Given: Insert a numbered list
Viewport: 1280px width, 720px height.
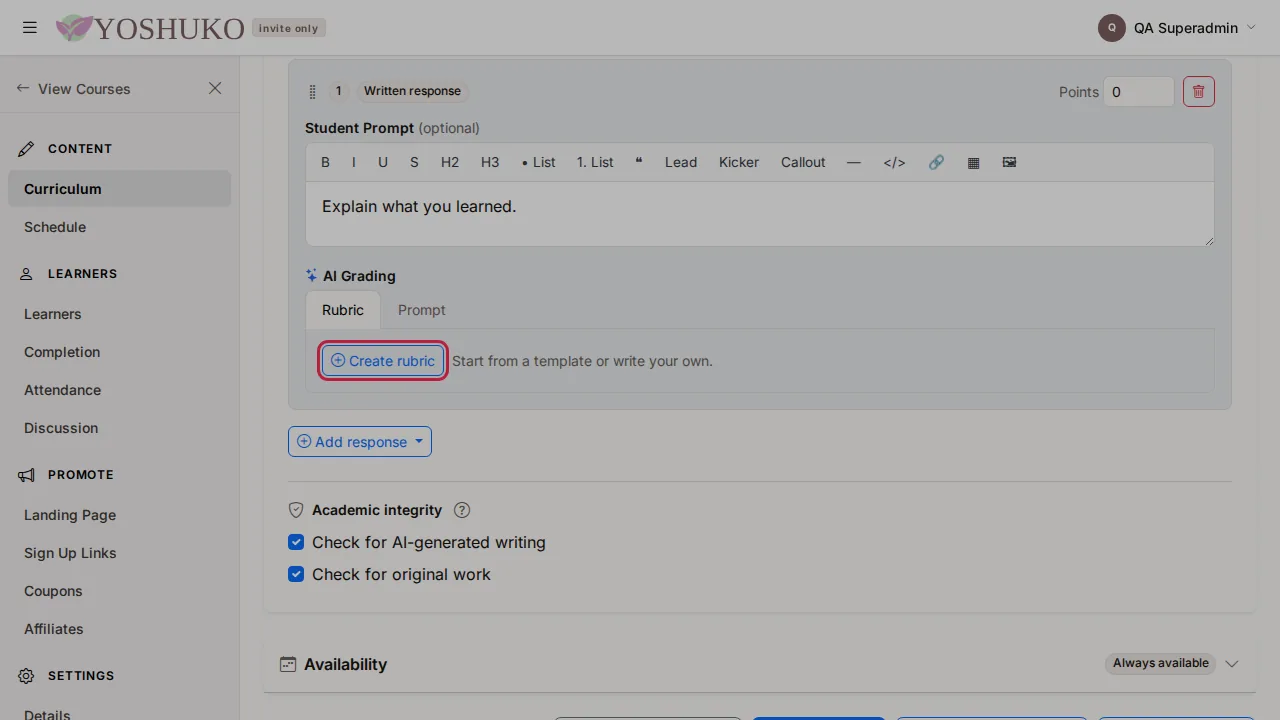Looking at the screenshot, I should 595,162.
